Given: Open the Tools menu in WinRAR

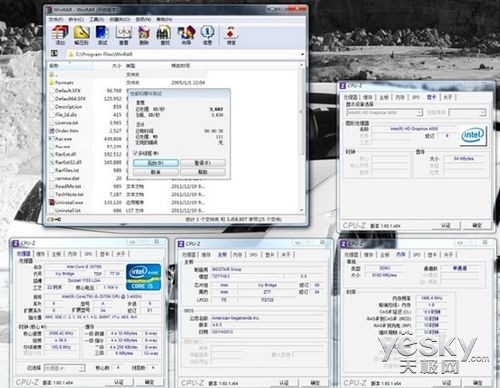Looking at the screenshot, I should coord(96,19).
